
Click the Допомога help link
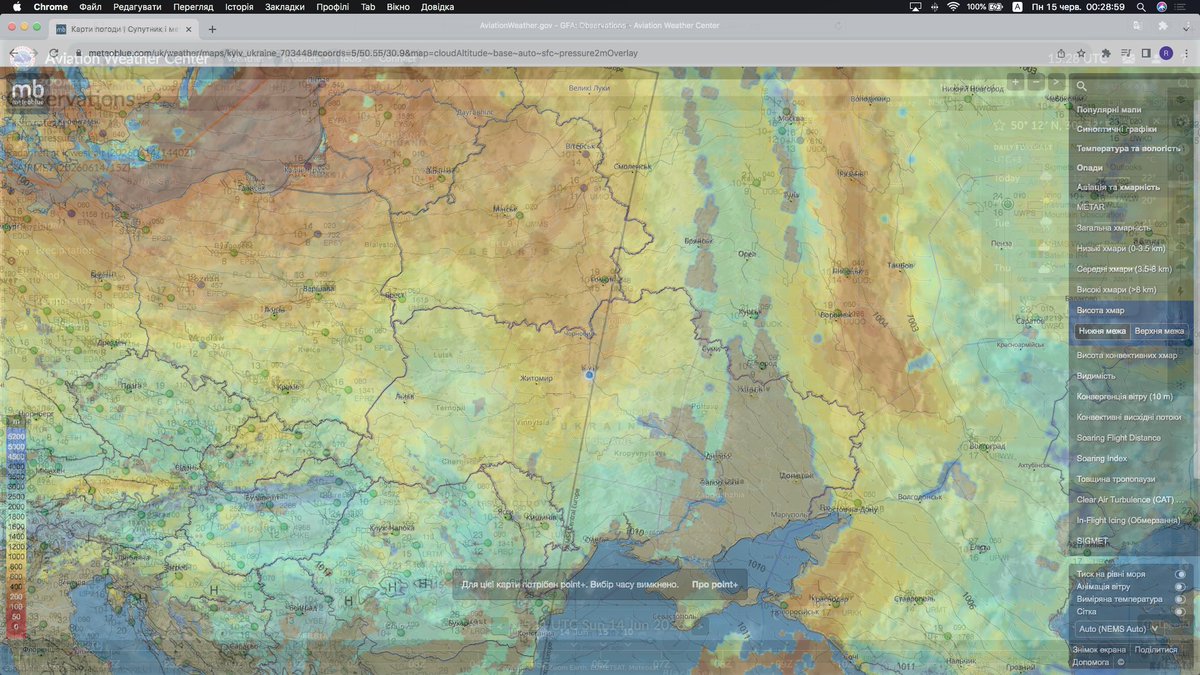click(x=1090, y=662)
